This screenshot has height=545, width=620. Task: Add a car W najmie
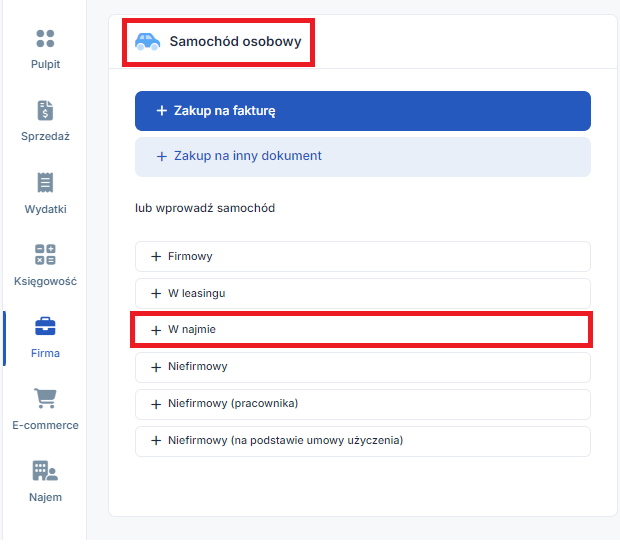(363, 329)
